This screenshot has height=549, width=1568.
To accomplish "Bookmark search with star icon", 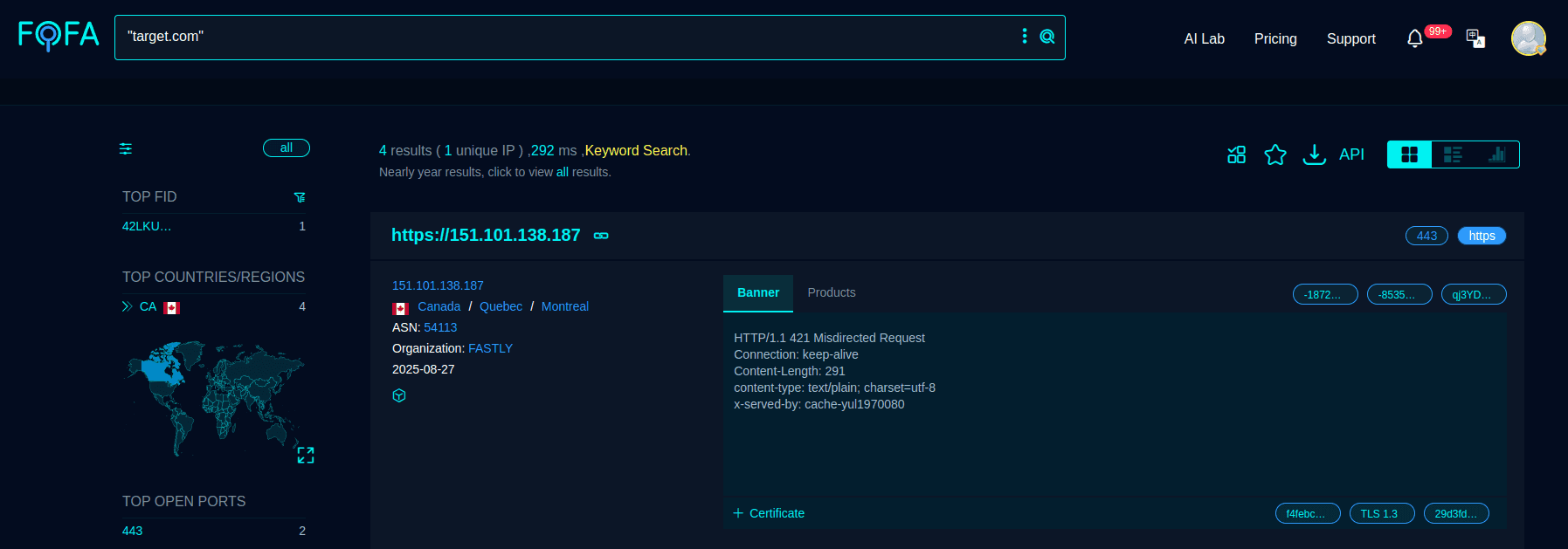I will coord(1275,154).
